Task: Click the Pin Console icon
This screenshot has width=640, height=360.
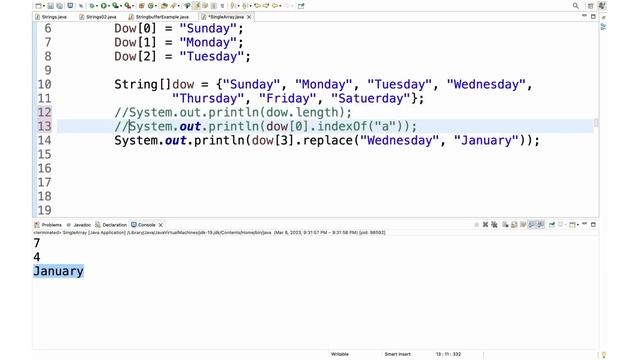Action: 552,224
